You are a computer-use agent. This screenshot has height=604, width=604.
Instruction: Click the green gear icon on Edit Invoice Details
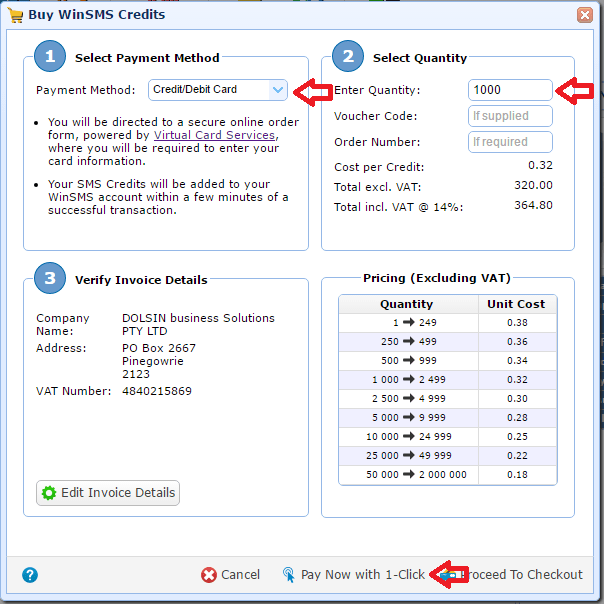(49, 493)
